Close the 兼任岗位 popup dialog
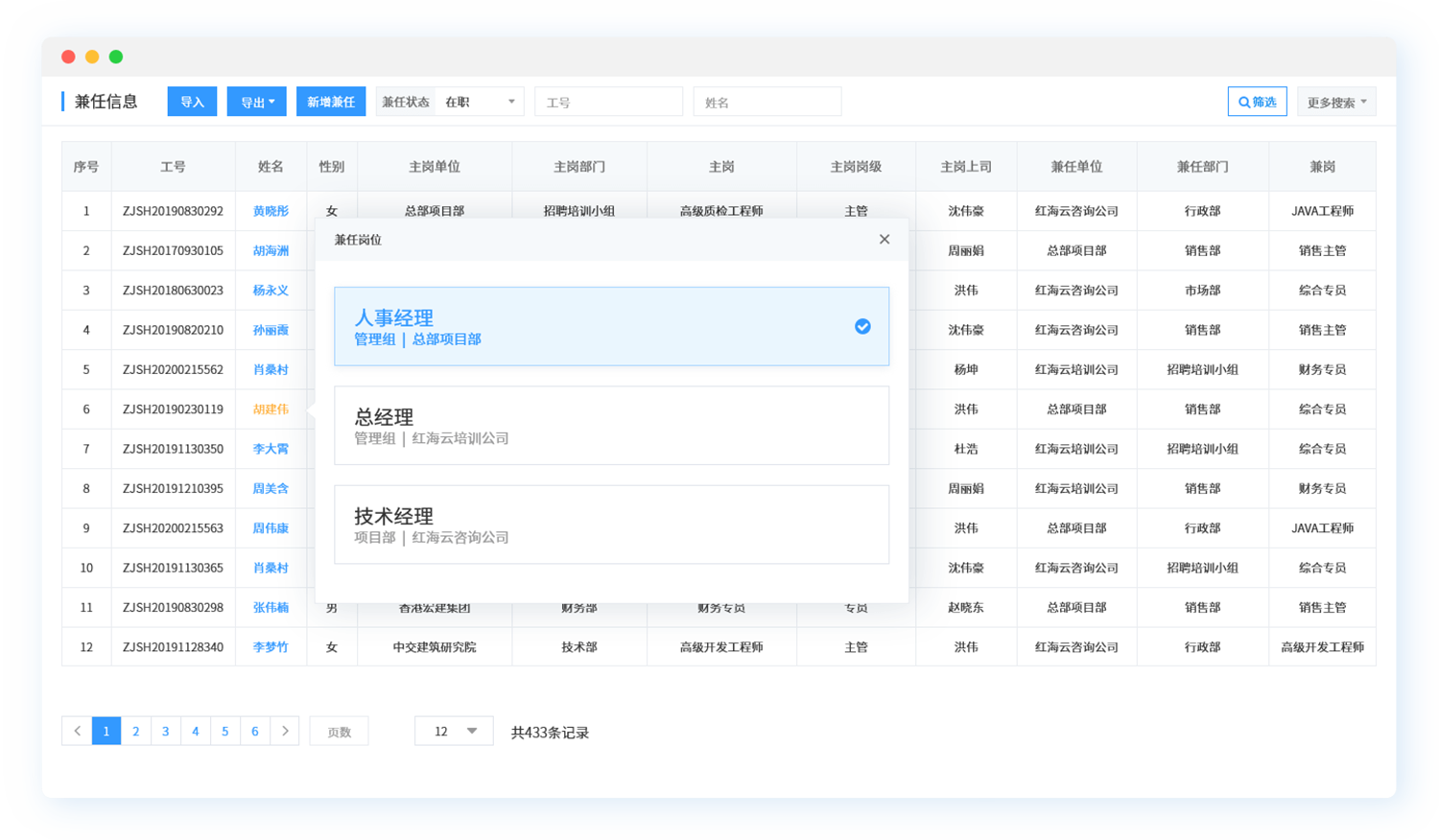The image size is (1439, 840). 884,239
